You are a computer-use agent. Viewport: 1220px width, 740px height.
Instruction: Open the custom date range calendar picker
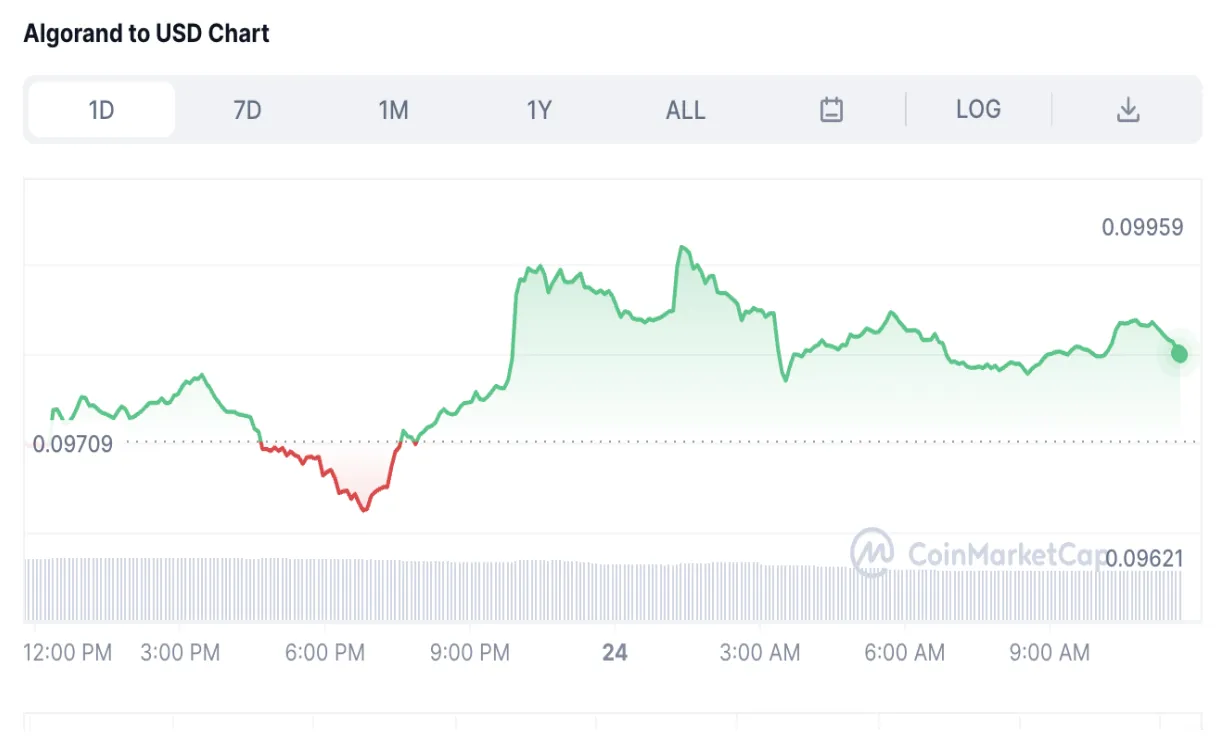point(832,109)
